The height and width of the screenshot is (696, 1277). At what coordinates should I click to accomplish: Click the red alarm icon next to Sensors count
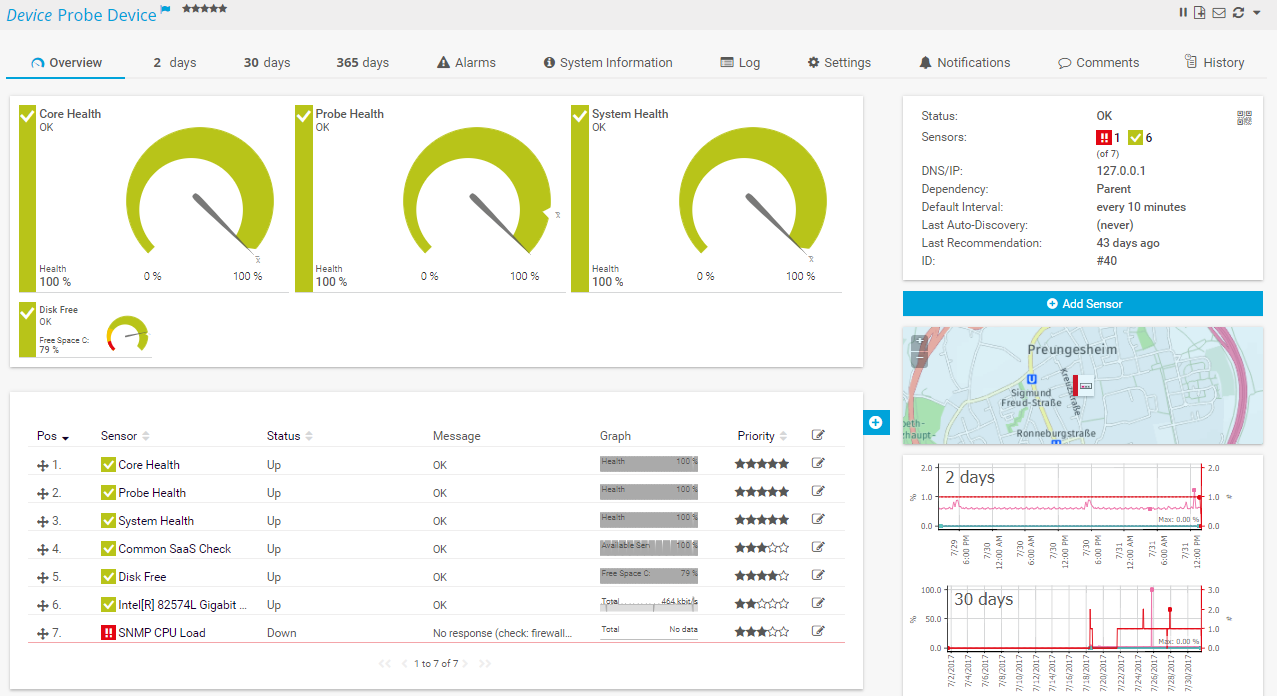(1105, 137)
